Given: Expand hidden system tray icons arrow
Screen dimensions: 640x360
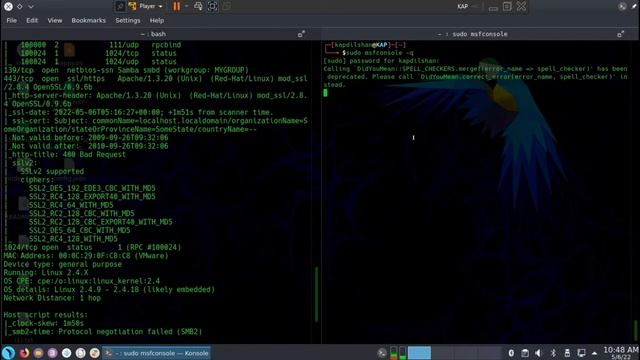Looking at the screenshot, I should coord(594,353).
